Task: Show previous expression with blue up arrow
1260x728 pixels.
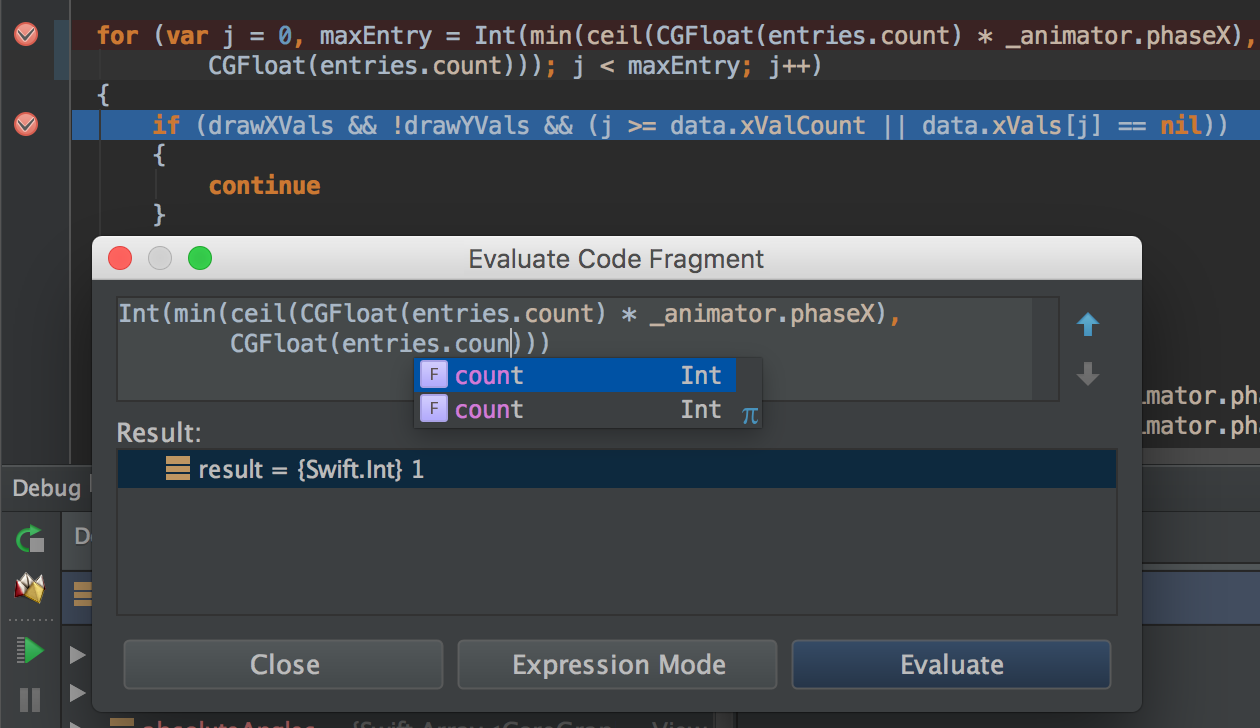Action: tap(1088, 325)
